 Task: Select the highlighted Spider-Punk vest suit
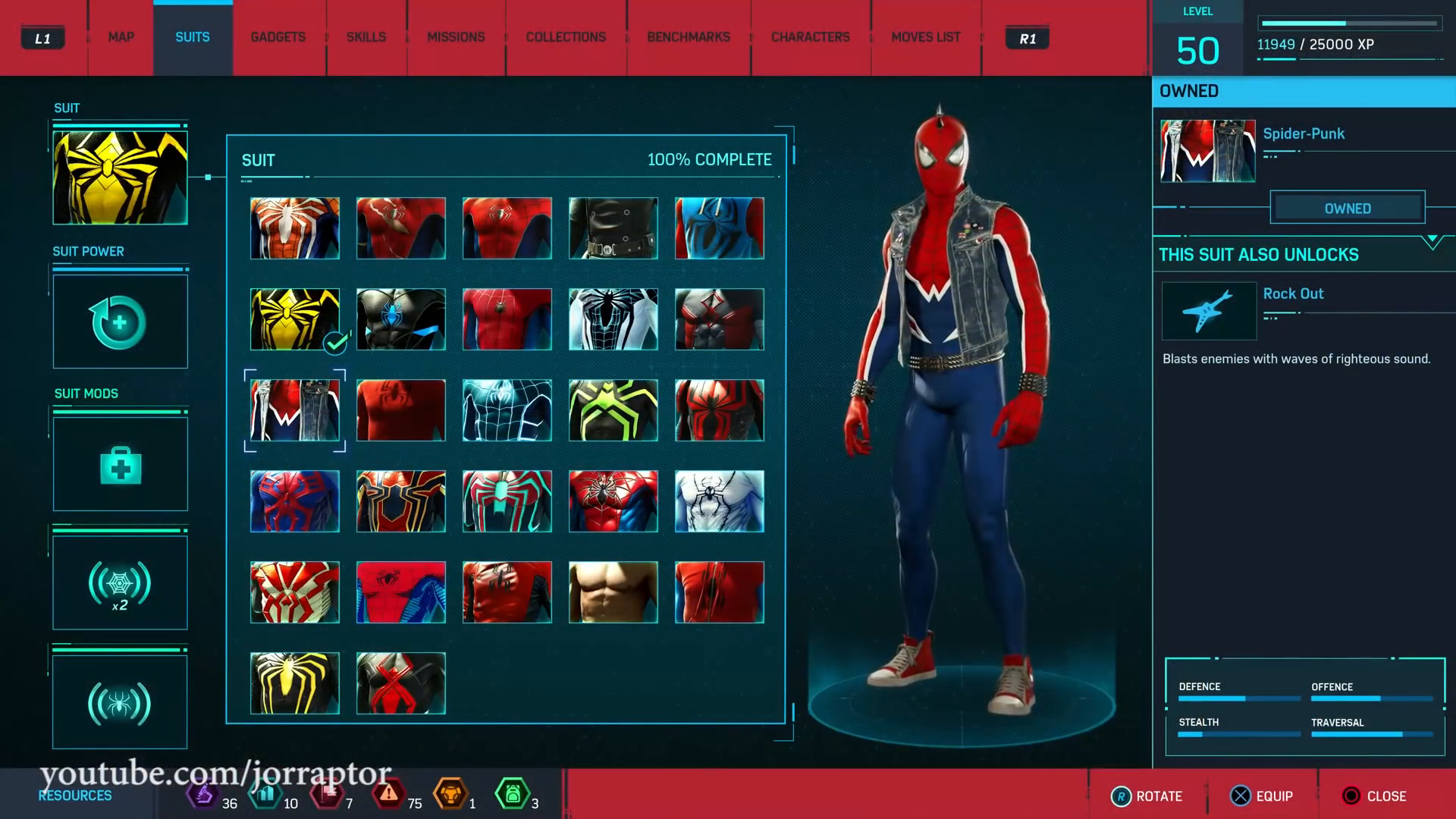pyautogui.click(x=295, y=410)
